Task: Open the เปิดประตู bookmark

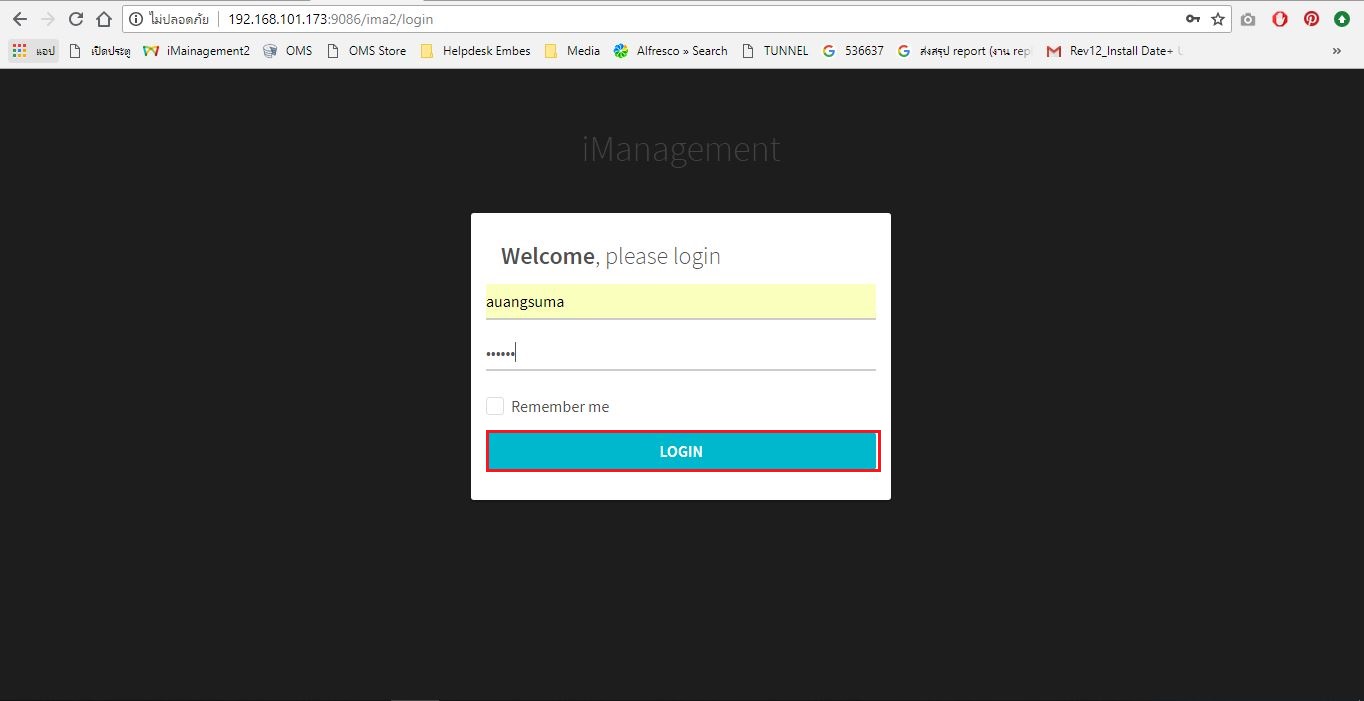Action: 100,51
